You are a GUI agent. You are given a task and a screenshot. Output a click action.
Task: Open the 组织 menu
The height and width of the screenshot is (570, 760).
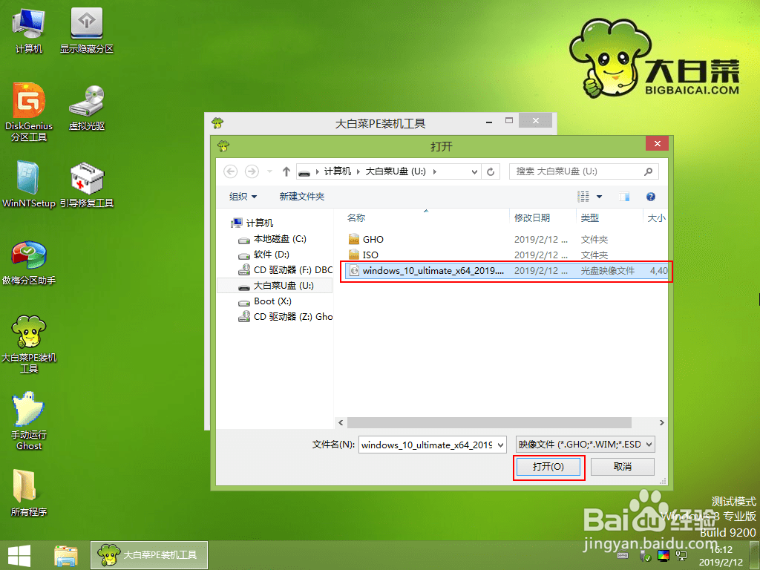pyautogui.click(x=243, y=196)
